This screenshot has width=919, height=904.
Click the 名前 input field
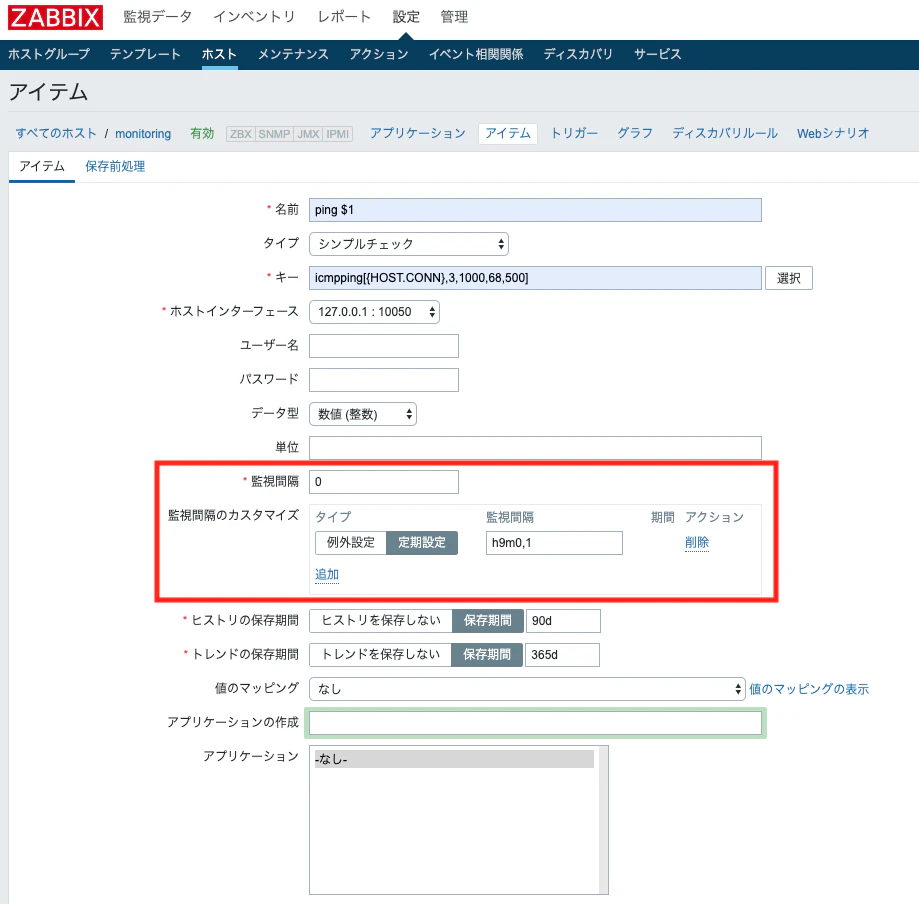click(535, 210)
